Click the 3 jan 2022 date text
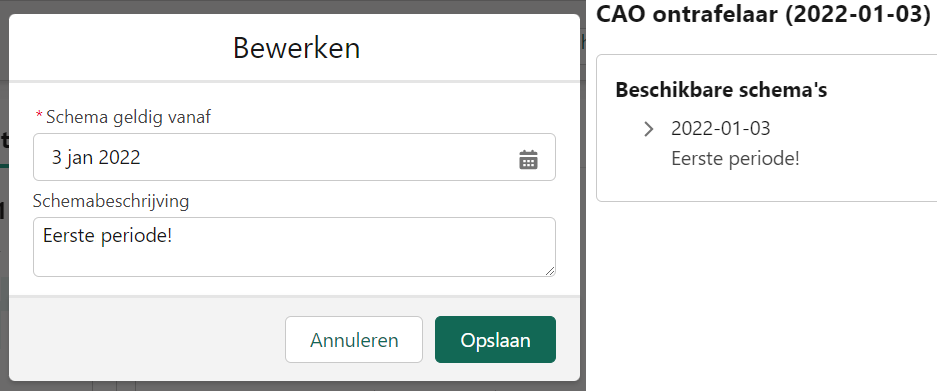Viewport: 939px width, 391px height. 96,157
